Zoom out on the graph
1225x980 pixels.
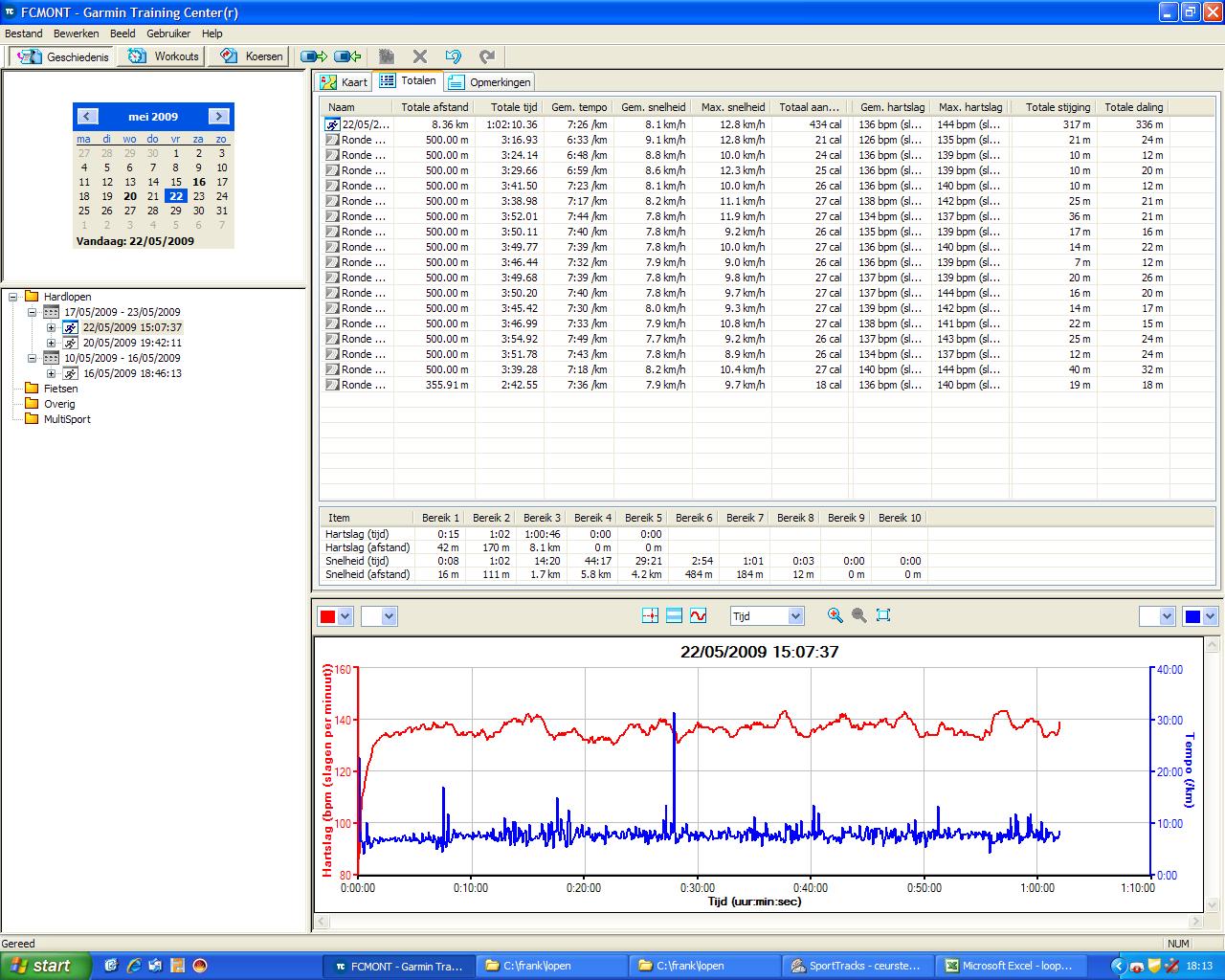tap(859, 615)
